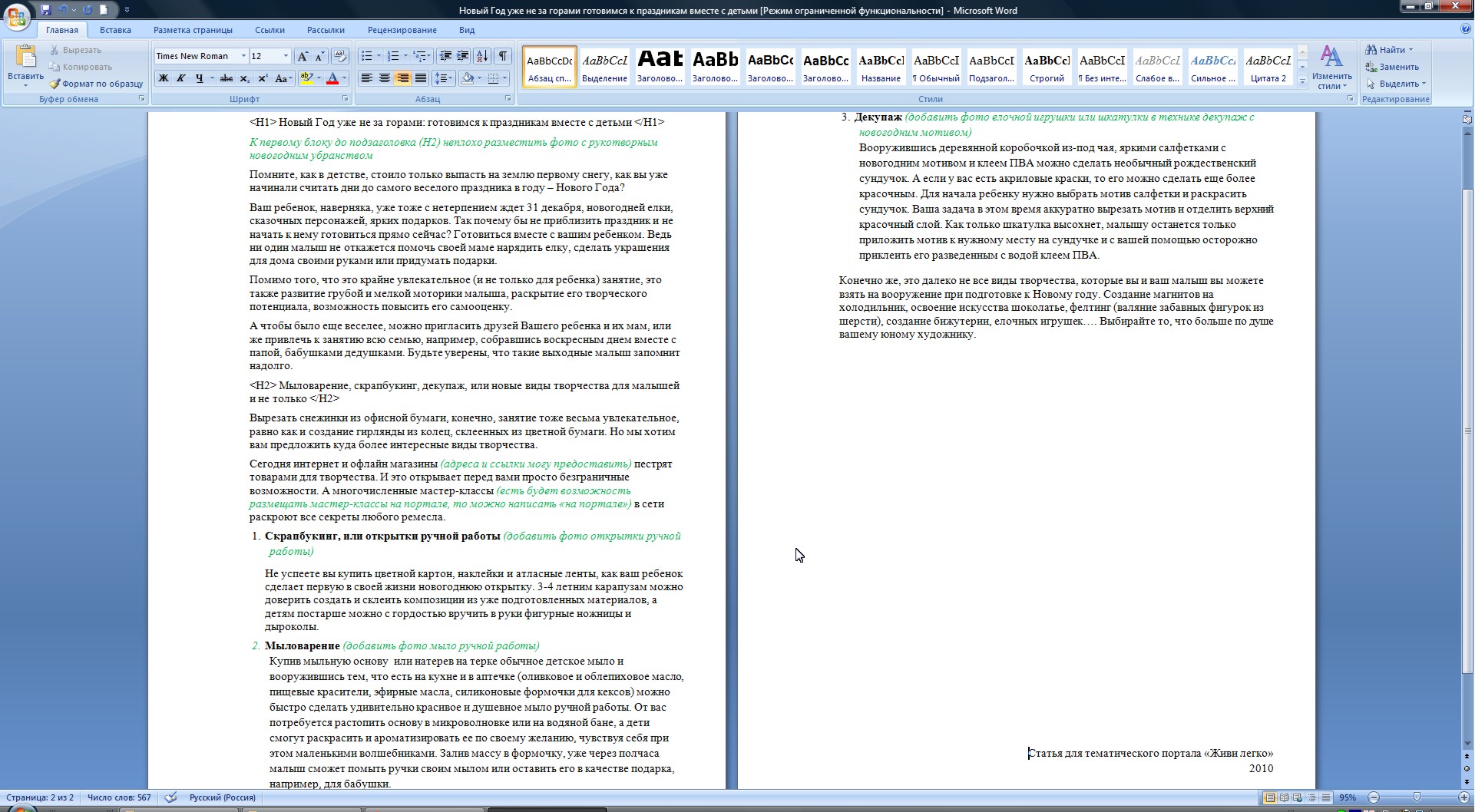Click the Increase Indent icon

point(463,56)
